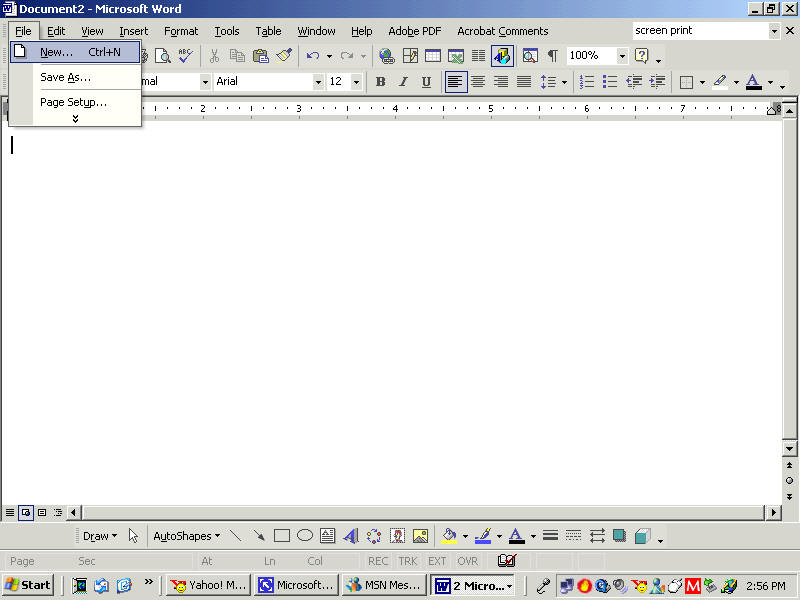Viewport: 800px width, 600px height.
Task: Switch to MSN Mes... taskbar button
Action: 384,585
